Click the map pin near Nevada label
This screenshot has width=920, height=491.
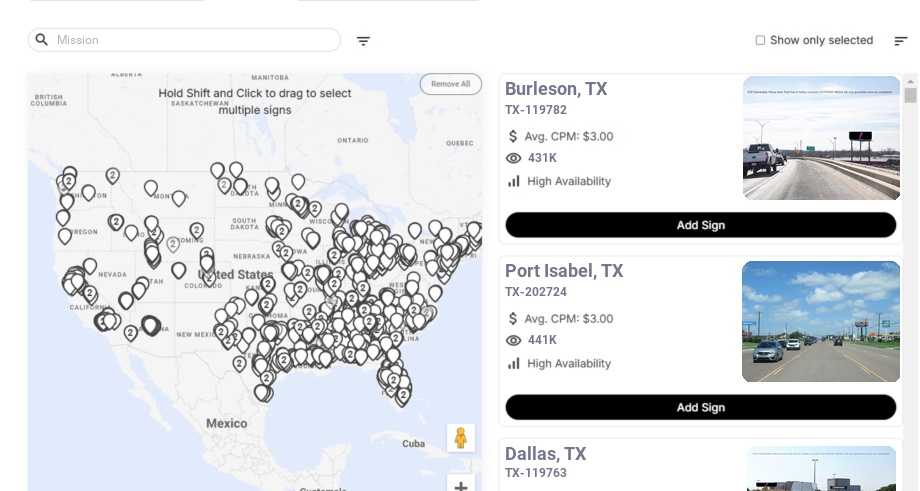coord(90,266)
